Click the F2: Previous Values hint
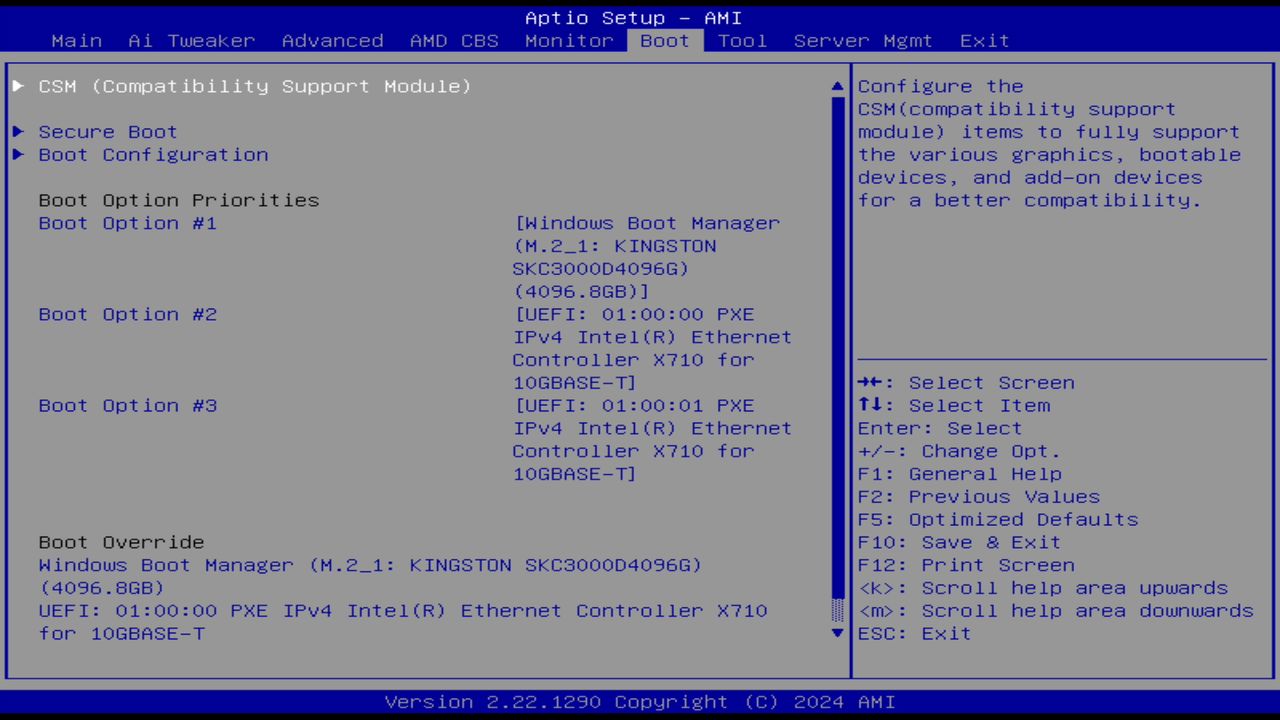Viewport: 1280px width, 720px height. point(979,496)
